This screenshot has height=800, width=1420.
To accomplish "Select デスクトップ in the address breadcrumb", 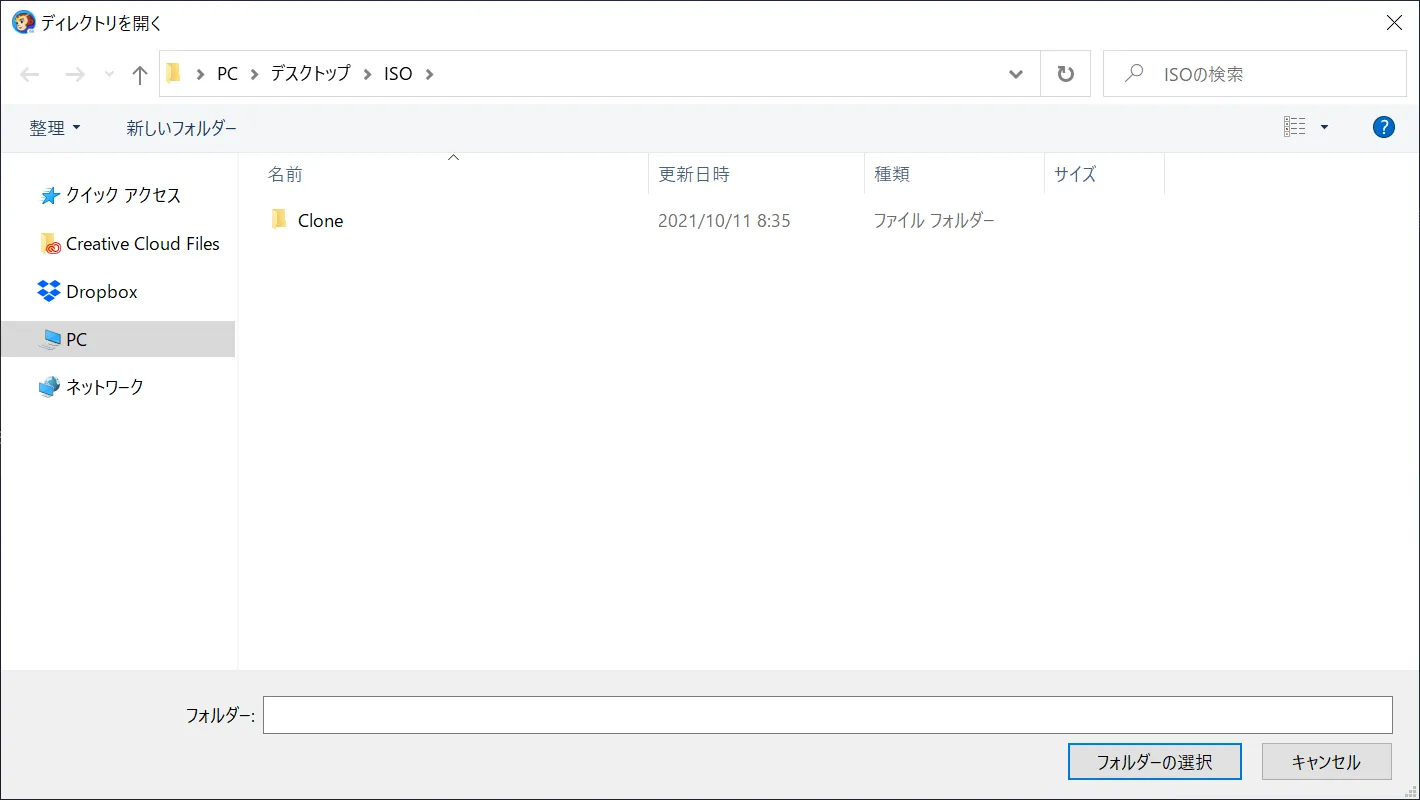I will (311, 74).
